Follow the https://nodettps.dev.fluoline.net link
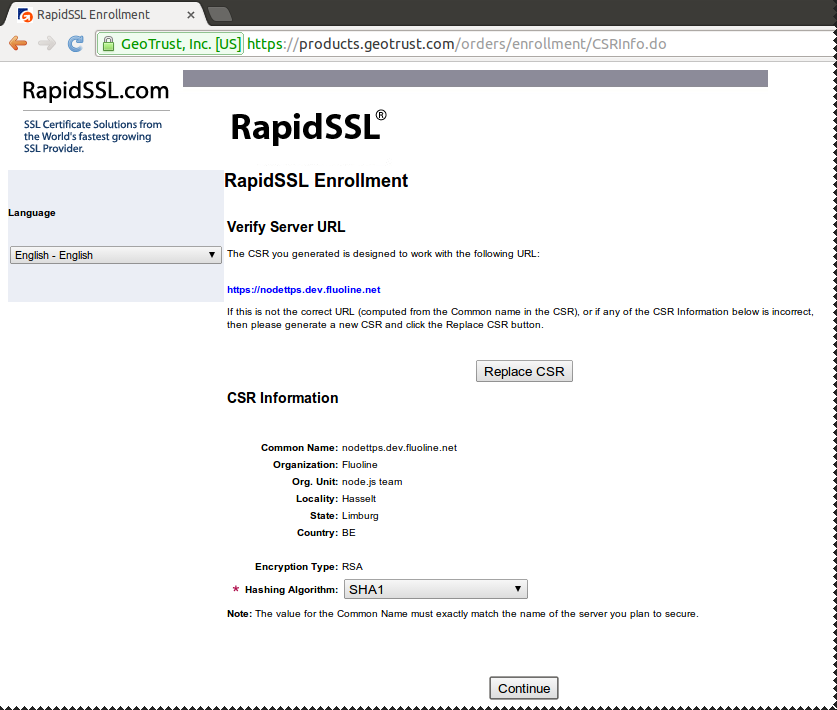 [304, 290]
